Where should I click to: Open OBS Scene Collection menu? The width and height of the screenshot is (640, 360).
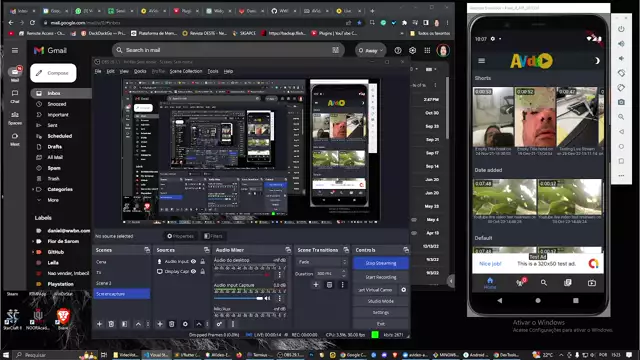coord(186,71)
